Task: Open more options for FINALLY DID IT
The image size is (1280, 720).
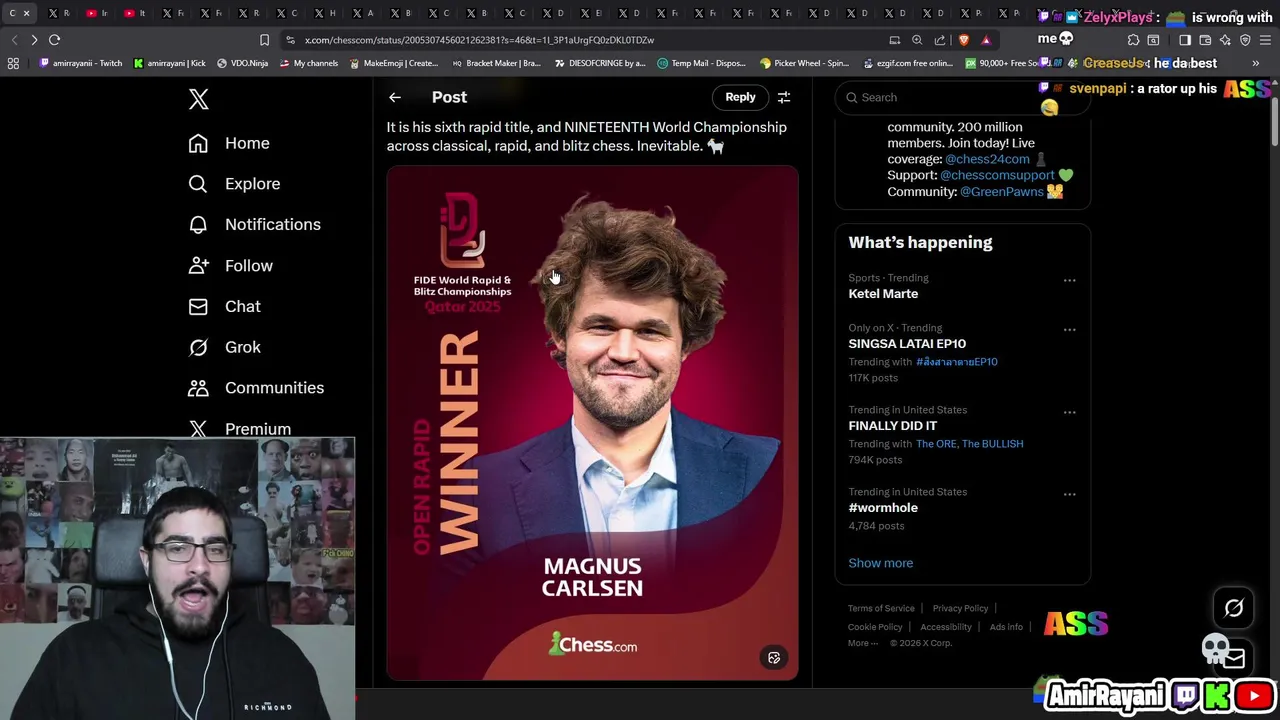Action: click(x=1069, y=412)
